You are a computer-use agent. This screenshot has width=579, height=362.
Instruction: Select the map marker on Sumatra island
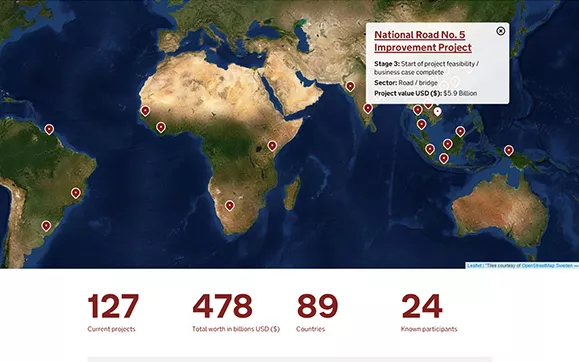point(430,149)
